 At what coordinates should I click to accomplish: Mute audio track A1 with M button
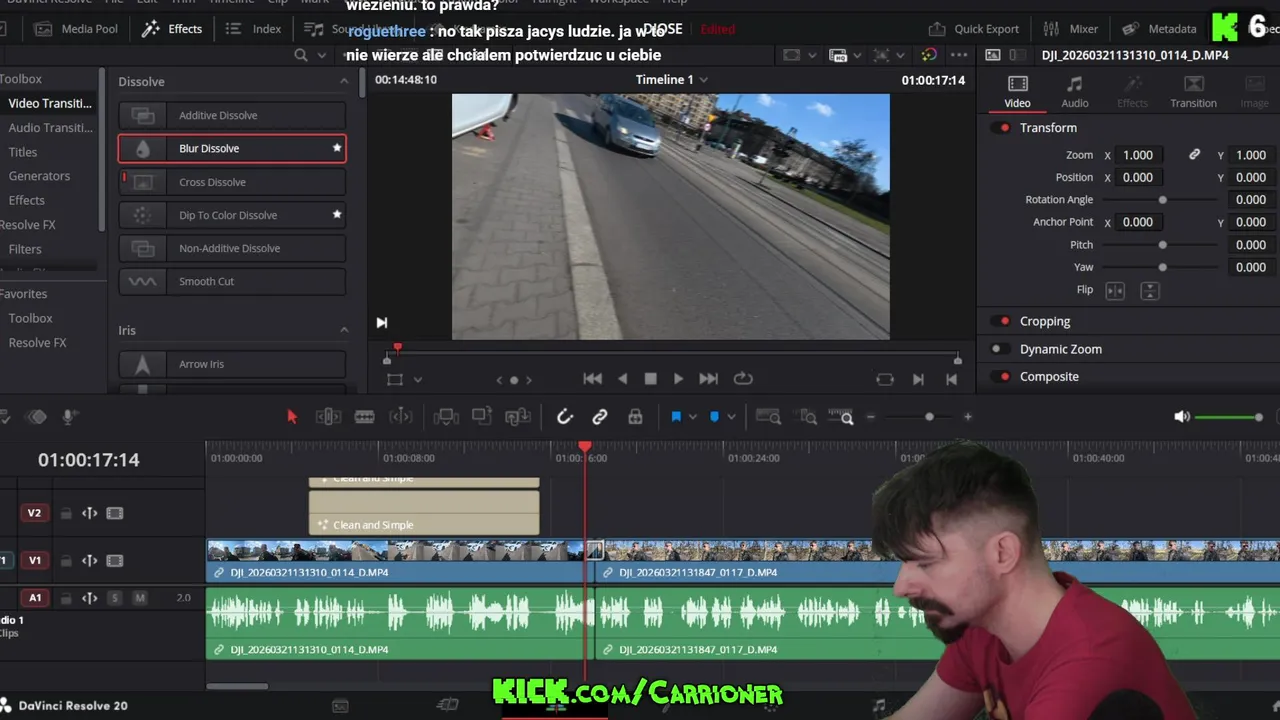[x=139, y=598]
